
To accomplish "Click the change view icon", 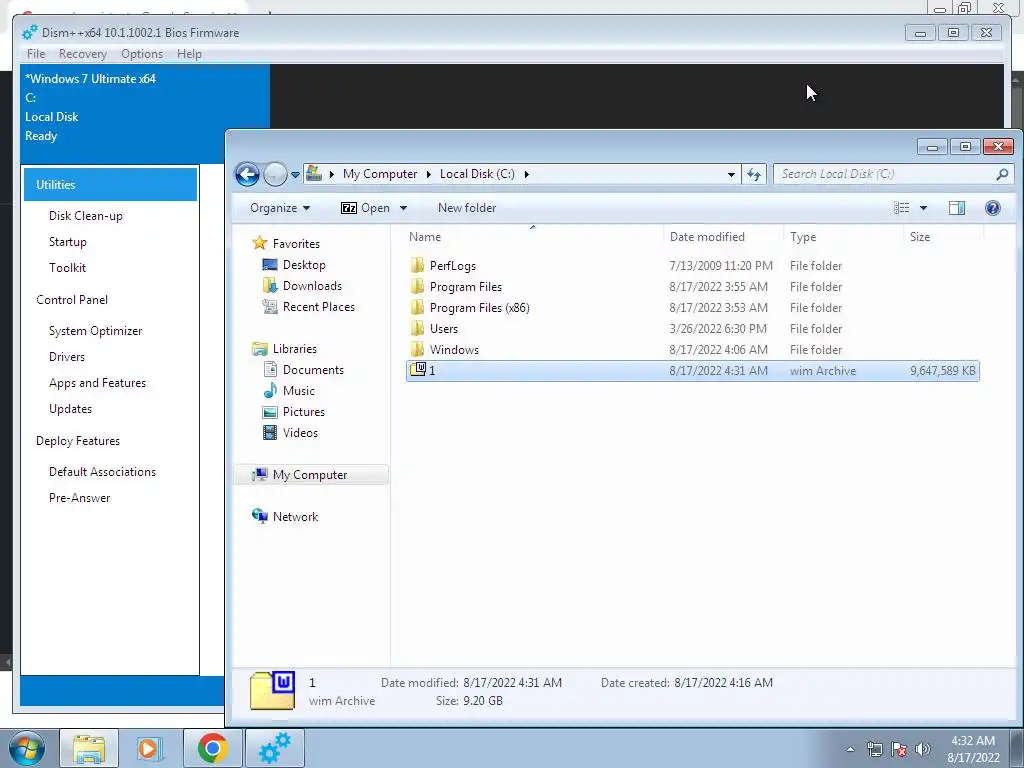I will (x=902, y=208).
